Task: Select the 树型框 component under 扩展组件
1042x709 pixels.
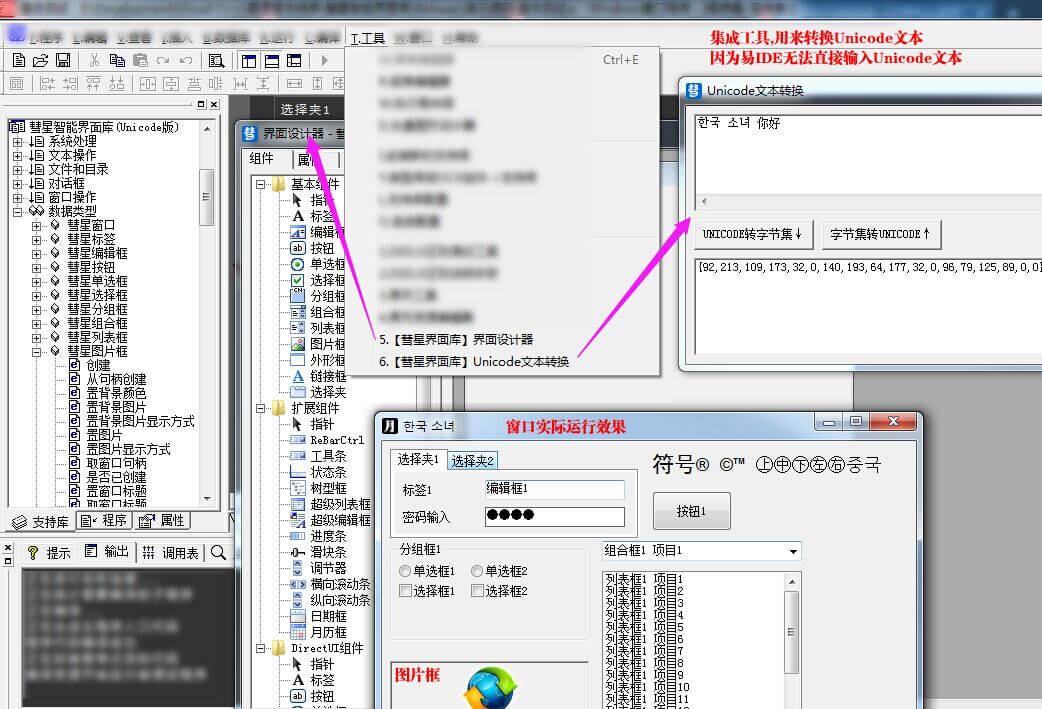Action: [x=322, y=488]
